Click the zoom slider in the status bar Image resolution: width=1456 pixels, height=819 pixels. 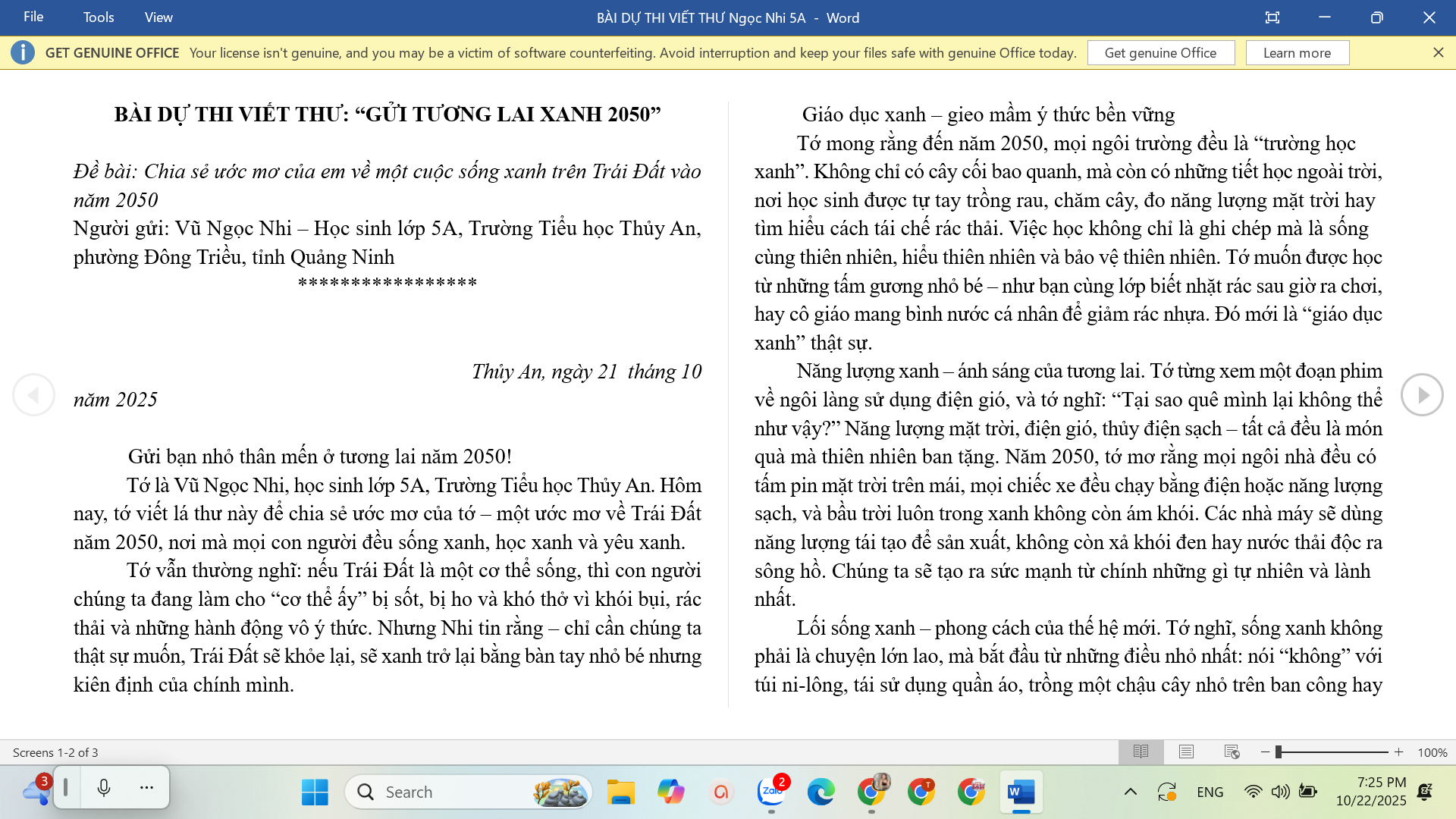pyautogui.click(x=1332, y=752)
